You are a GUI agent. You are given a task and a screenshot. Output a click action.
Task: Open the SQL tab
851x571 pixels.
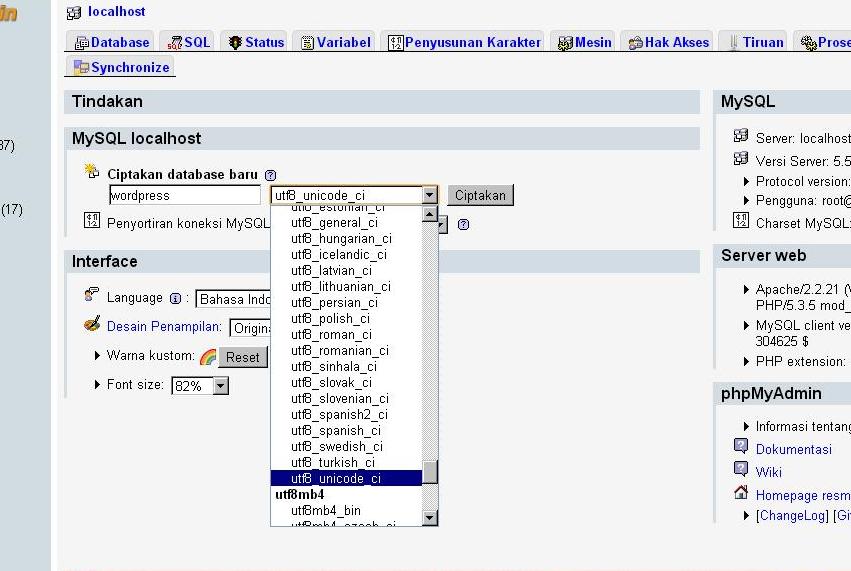[x=188, y=42]
